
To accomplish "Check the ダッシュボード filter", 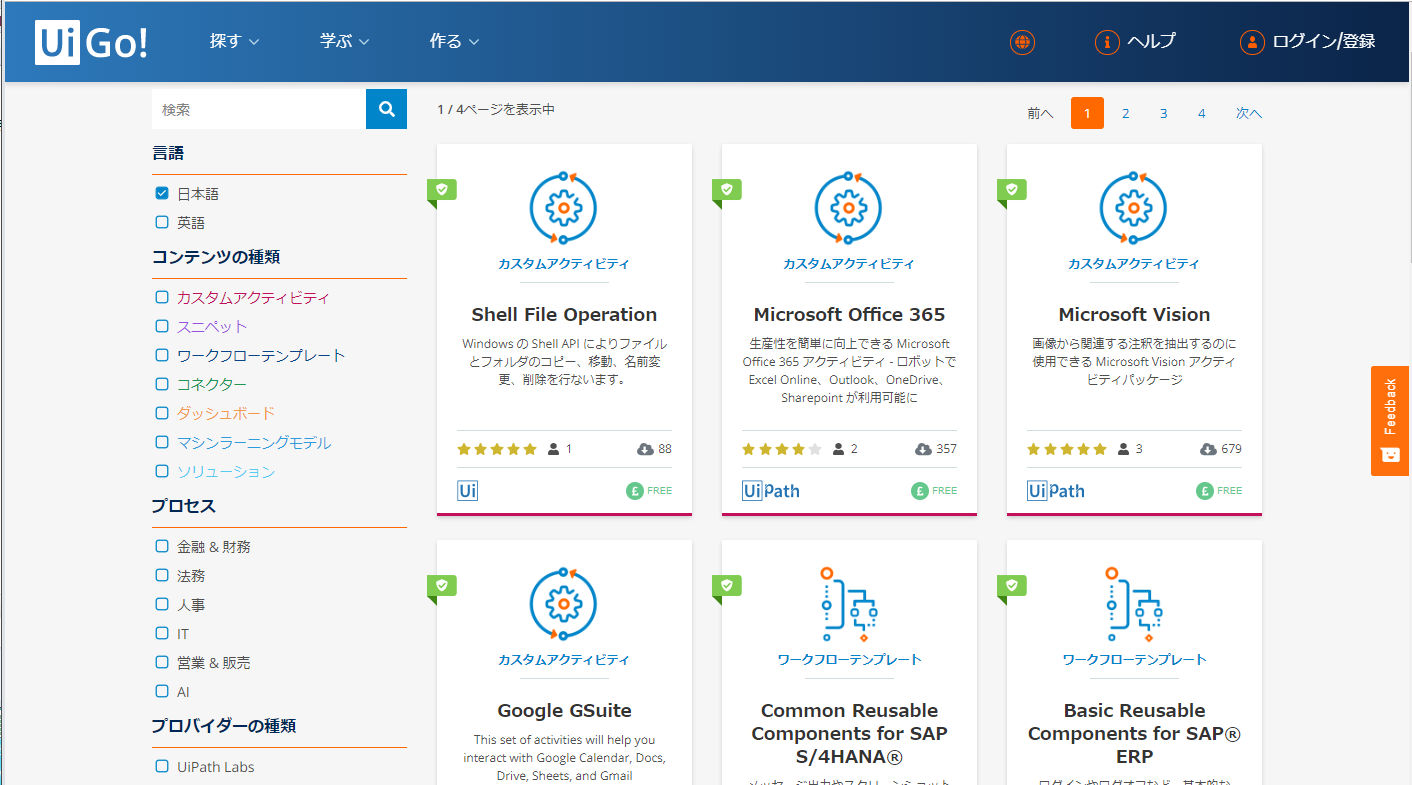I will [x=162, y=413].
